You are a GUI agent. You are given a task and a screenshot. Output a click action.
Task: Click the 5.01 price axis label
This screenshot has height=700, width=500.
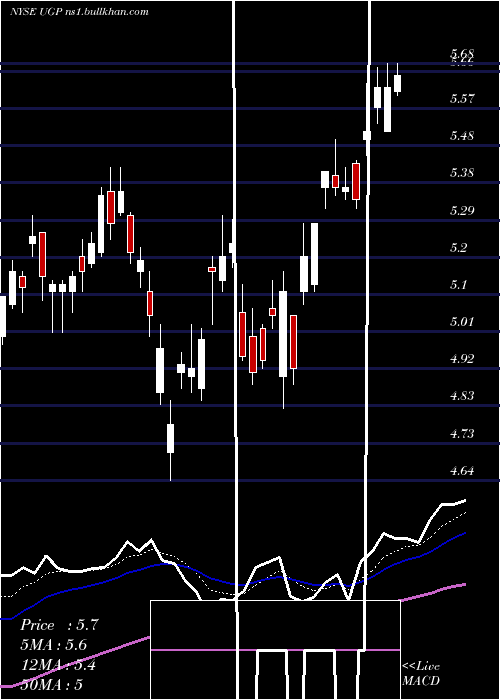(462, 321)
